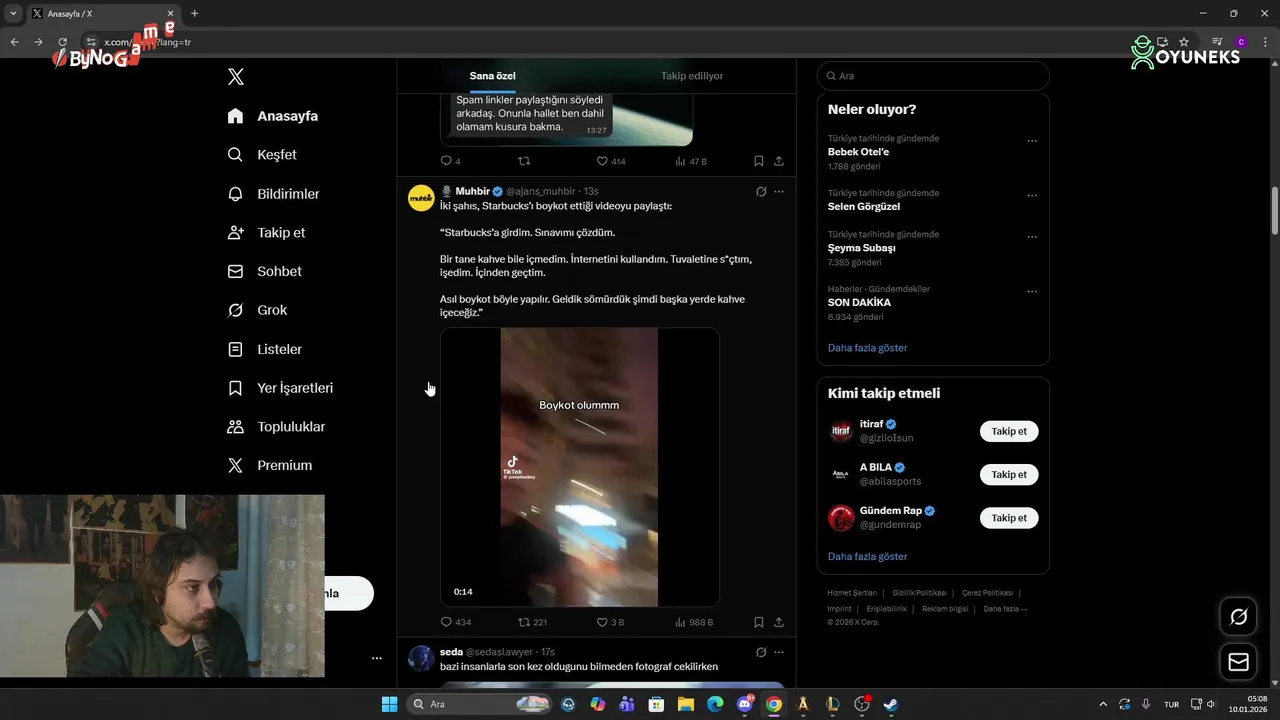Open Chrome three-dot menu
Image resolution: width=1280 pixels, height=720 pixels.
(x=1264, y=42)
